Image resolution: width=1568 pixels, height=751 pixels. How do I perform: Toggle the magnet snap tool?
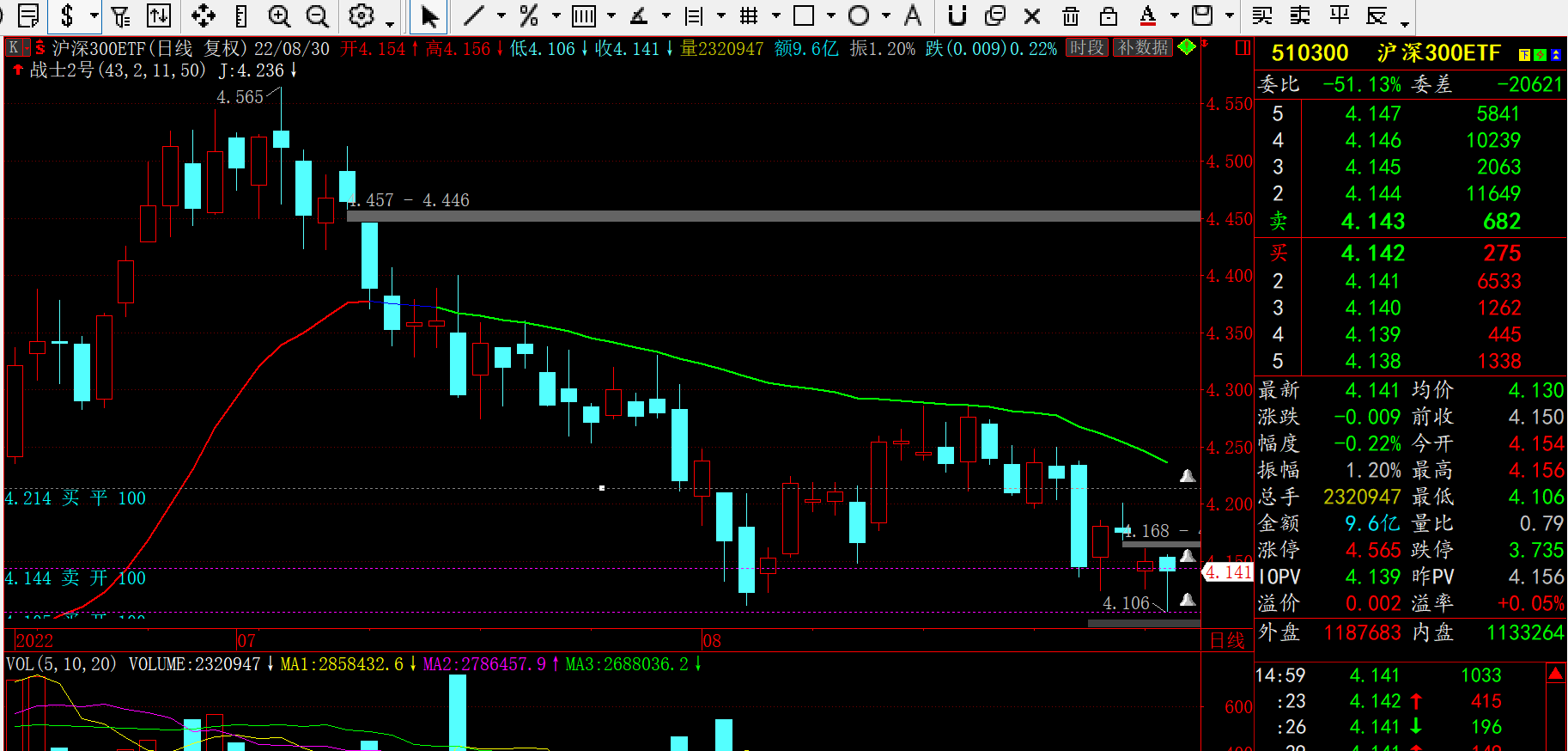957,15
